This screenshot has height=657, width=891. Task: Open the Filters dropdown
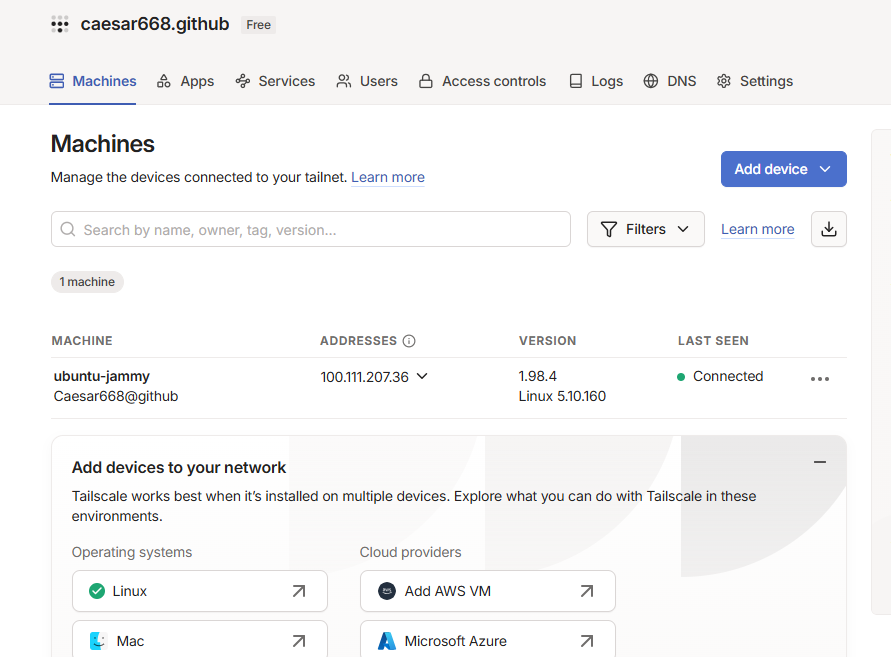pos(646,229)
